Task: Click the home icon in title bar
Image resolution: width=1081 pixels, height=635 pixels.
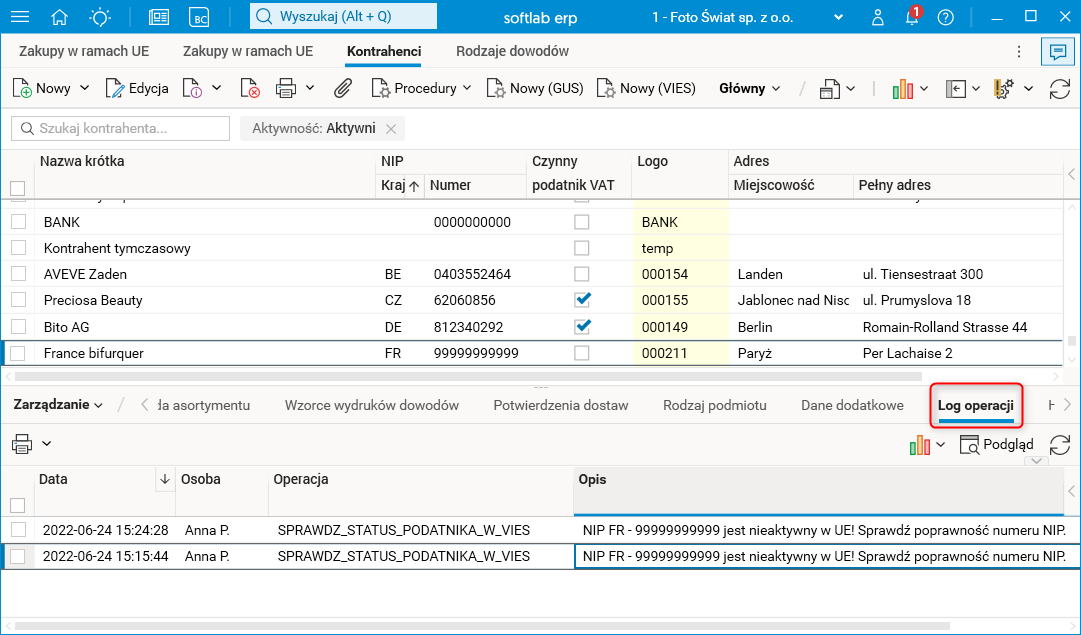Action: [x=60, y=17]
